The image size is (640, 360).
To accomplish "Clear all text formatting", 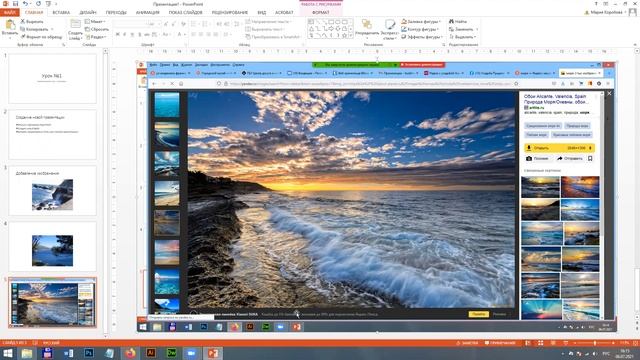I will pyautogui.click(x=183, y=24).
